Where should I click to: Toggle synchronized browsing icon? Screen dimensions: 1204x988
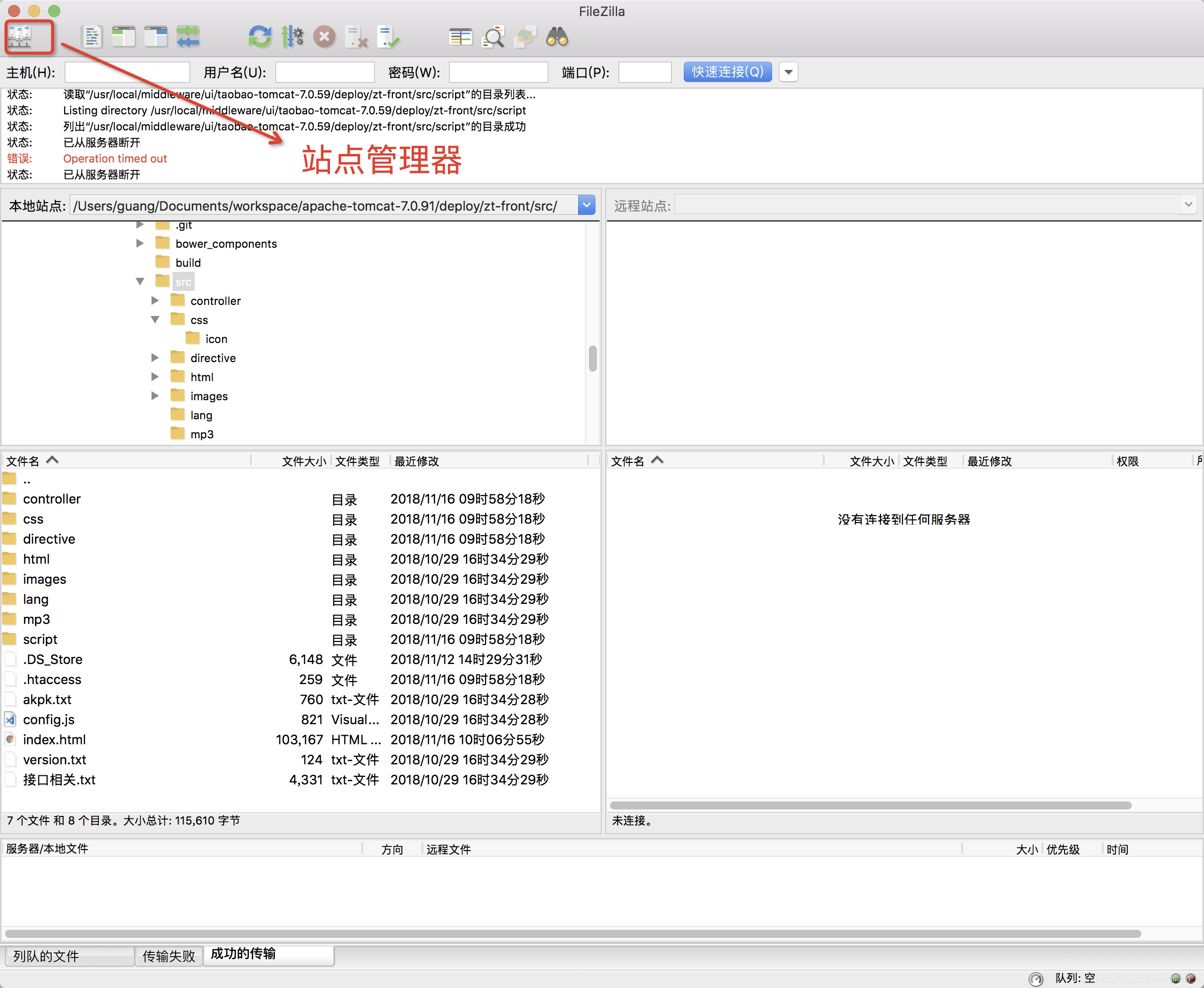525,37
